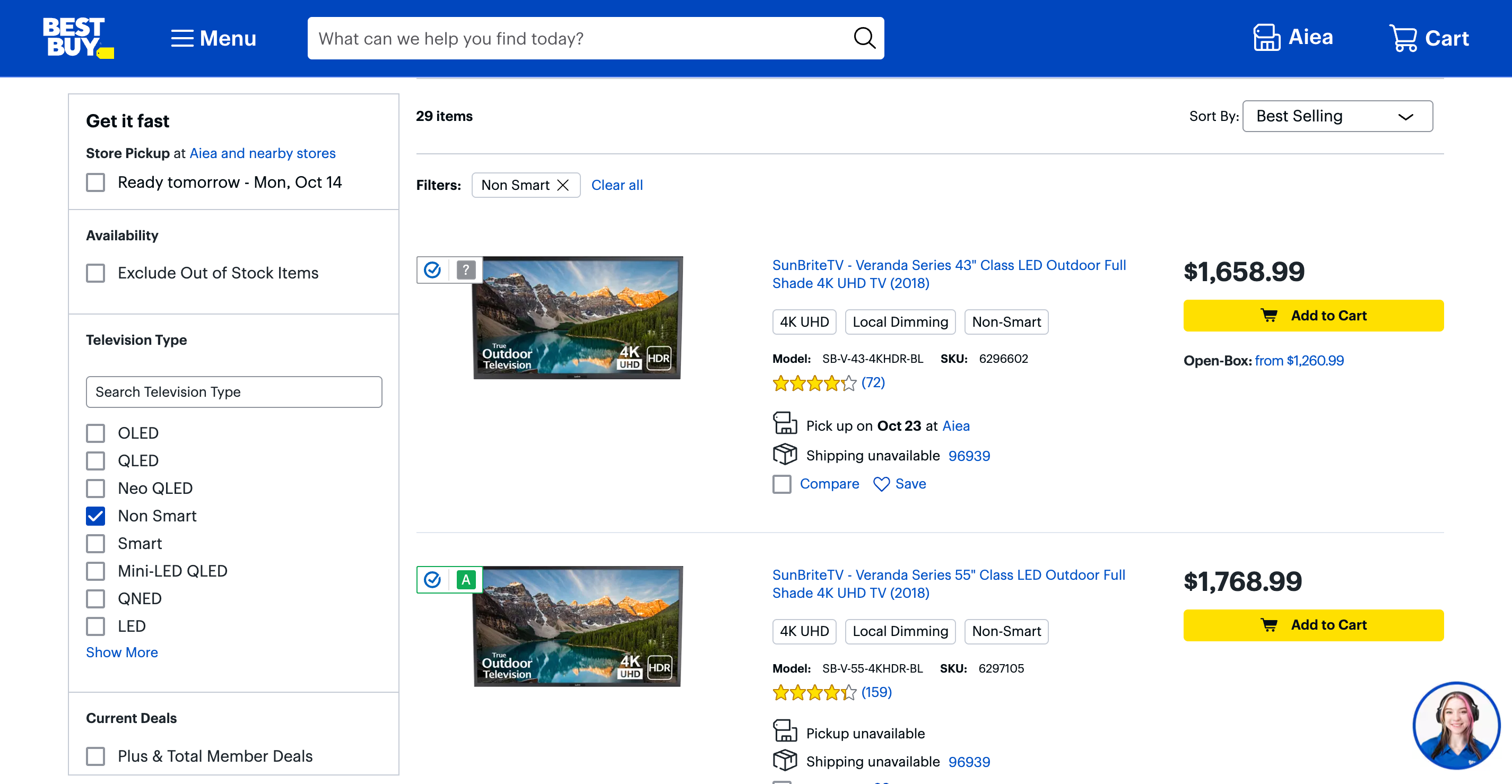Toggle the Non Smart TV filter checkbox

(96, 515)
